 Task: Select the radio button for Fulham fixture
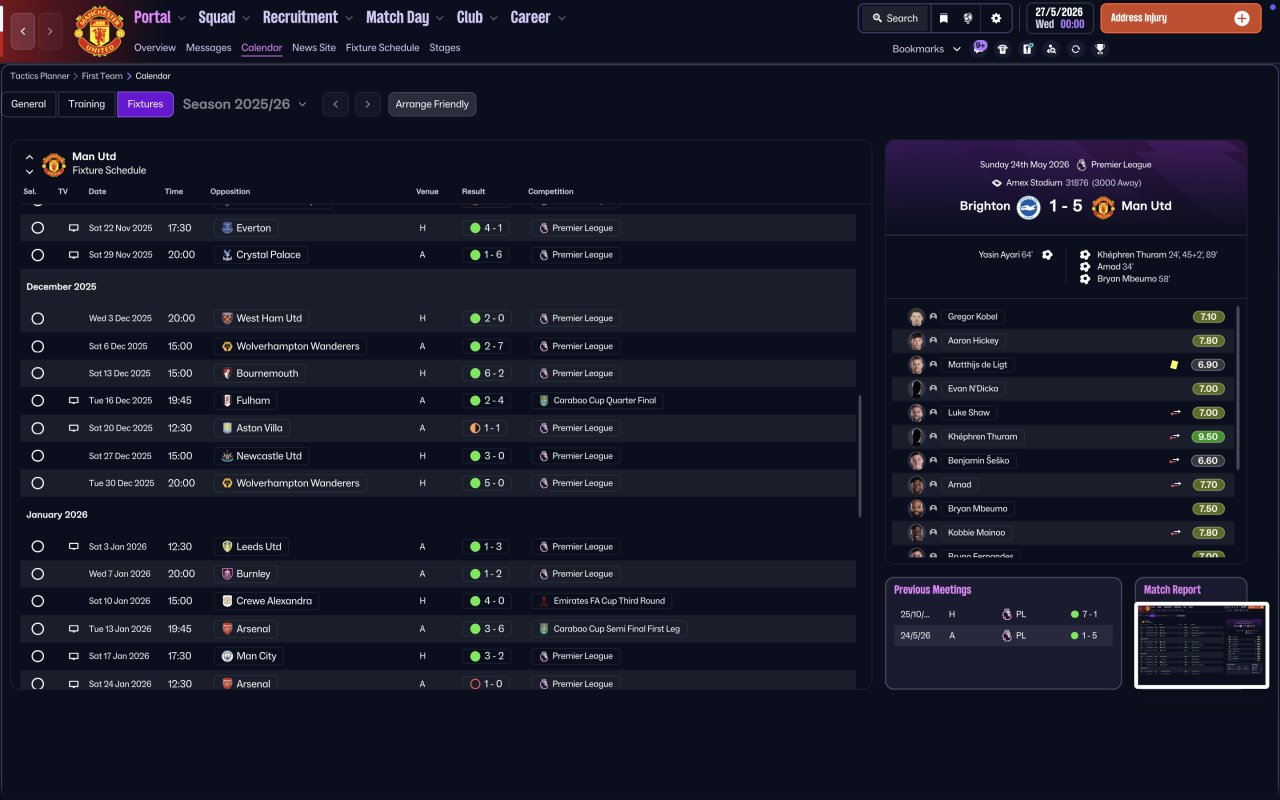click(38, 401)
